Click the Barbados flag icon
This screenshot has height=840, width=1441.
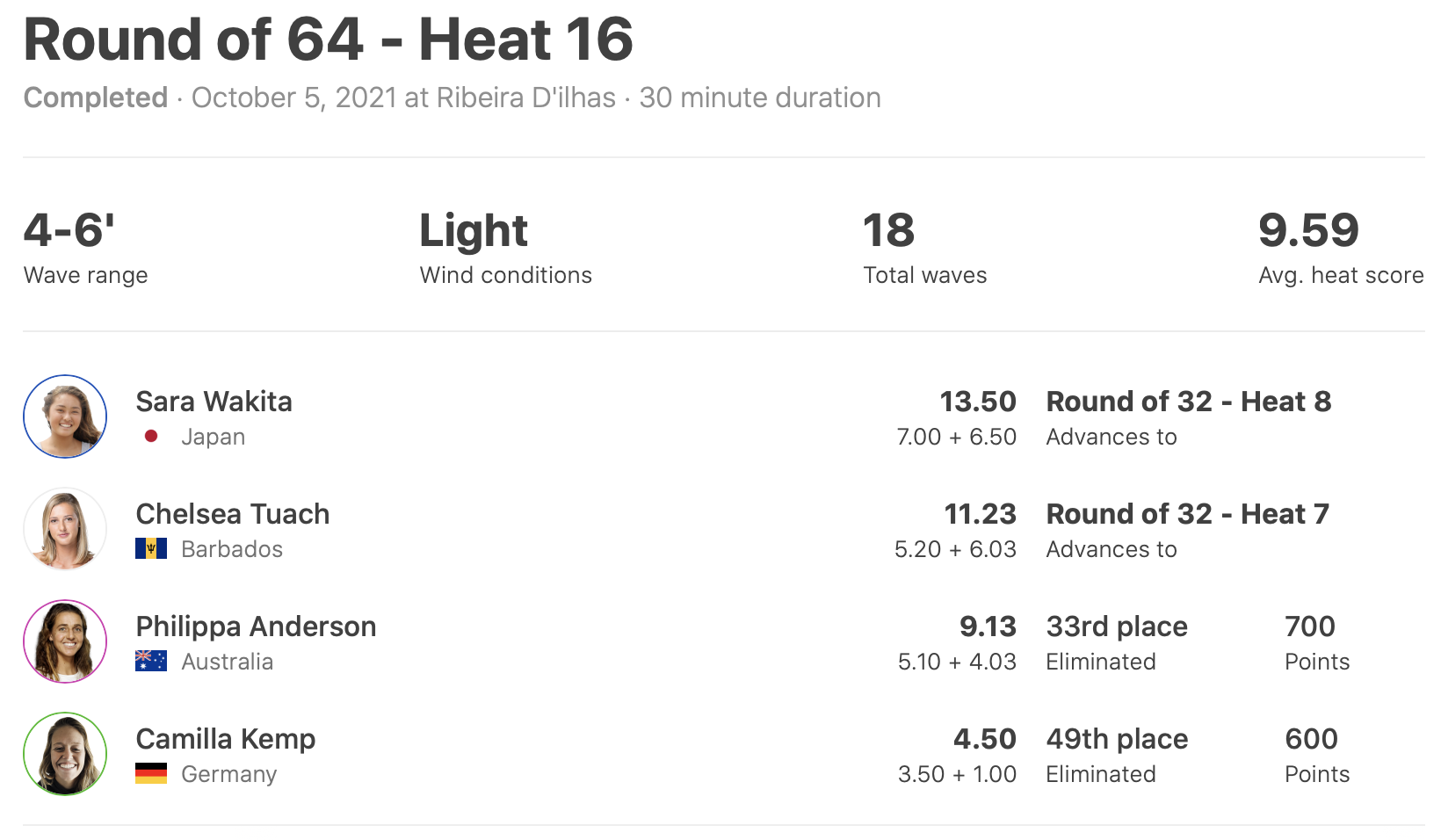[x=151, y=549]
